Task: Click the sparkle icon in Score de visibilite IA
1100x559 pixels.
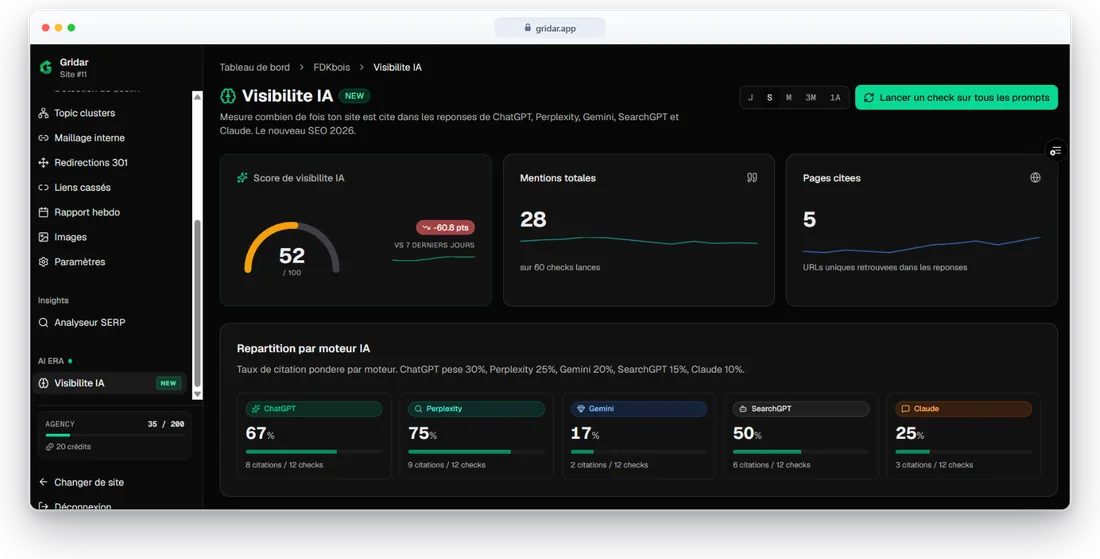Action: click(x=243, y=178)
